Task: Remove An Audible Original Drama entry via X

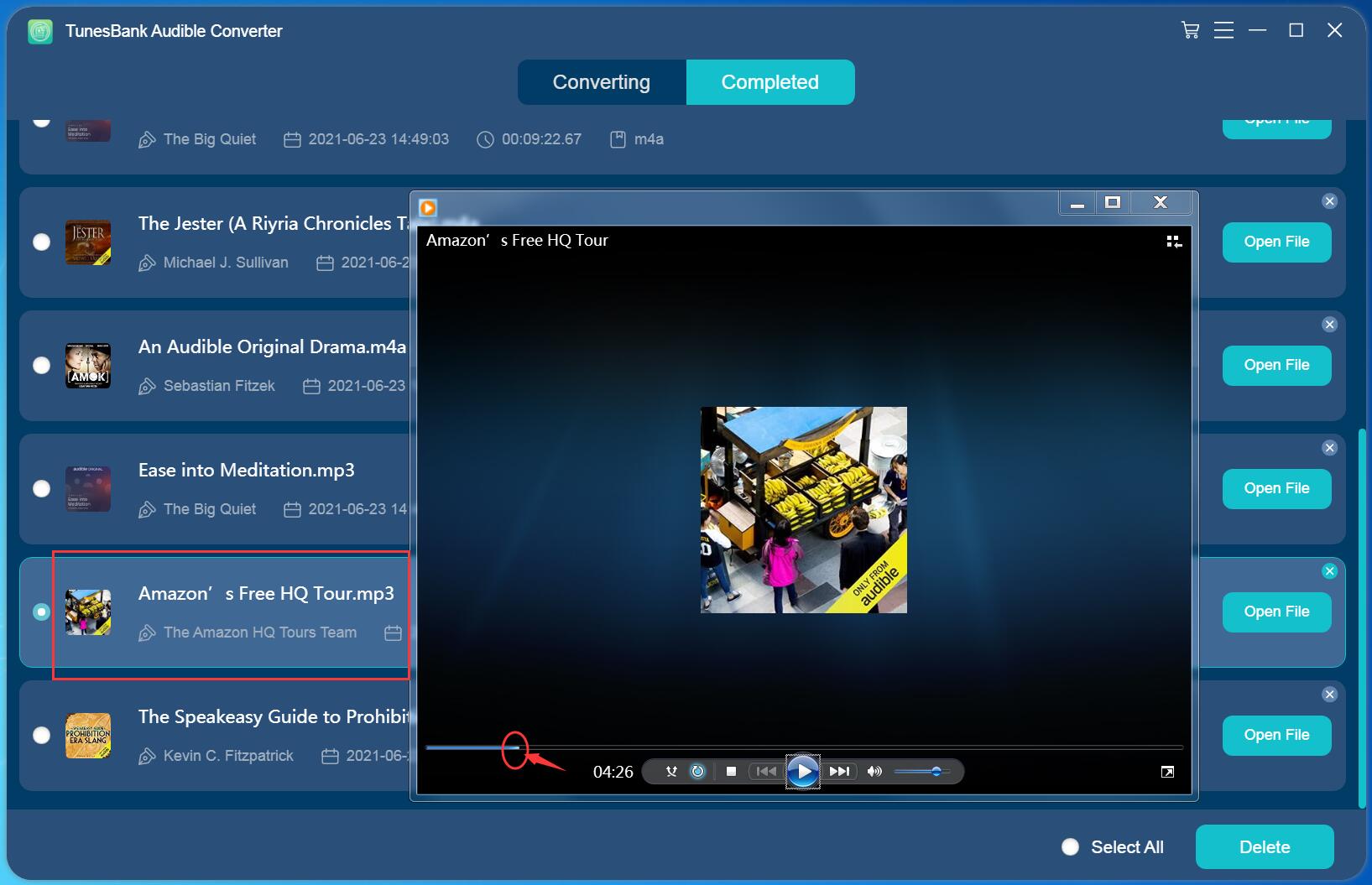Action: click(x=1329, y=325)
